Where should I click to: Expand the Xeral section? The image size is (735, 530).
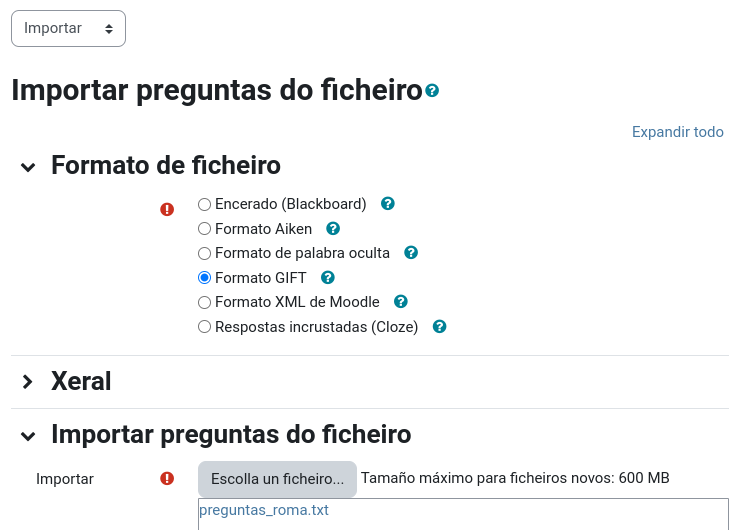[28, 382]
